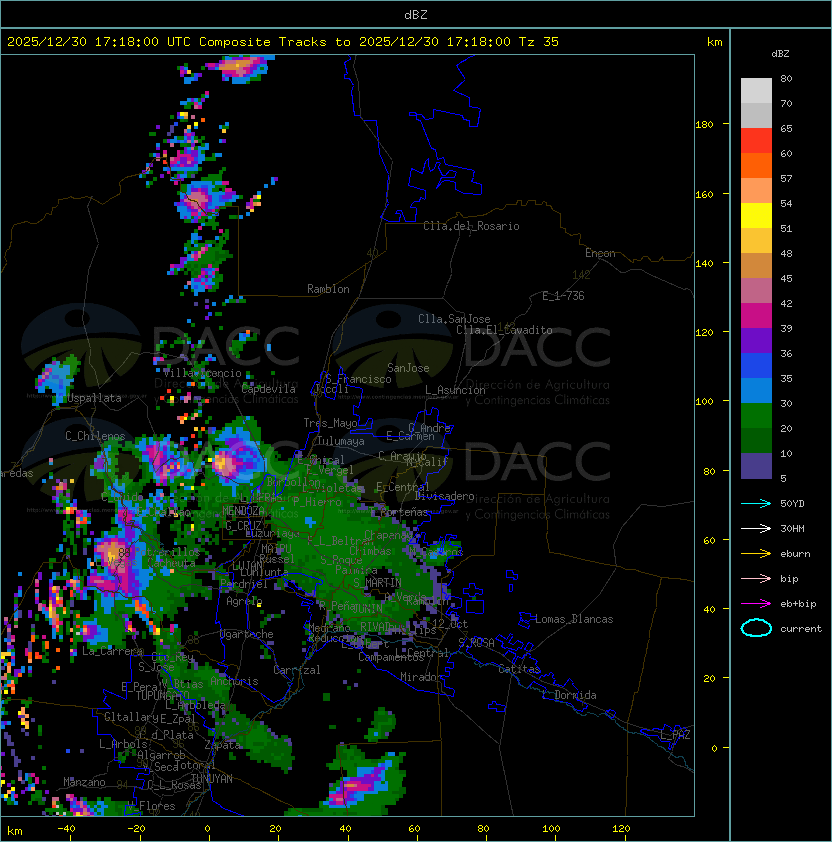Click the '180' tick on the vertical axis
This screenshot has height=842, width=832.
[704, 125]
